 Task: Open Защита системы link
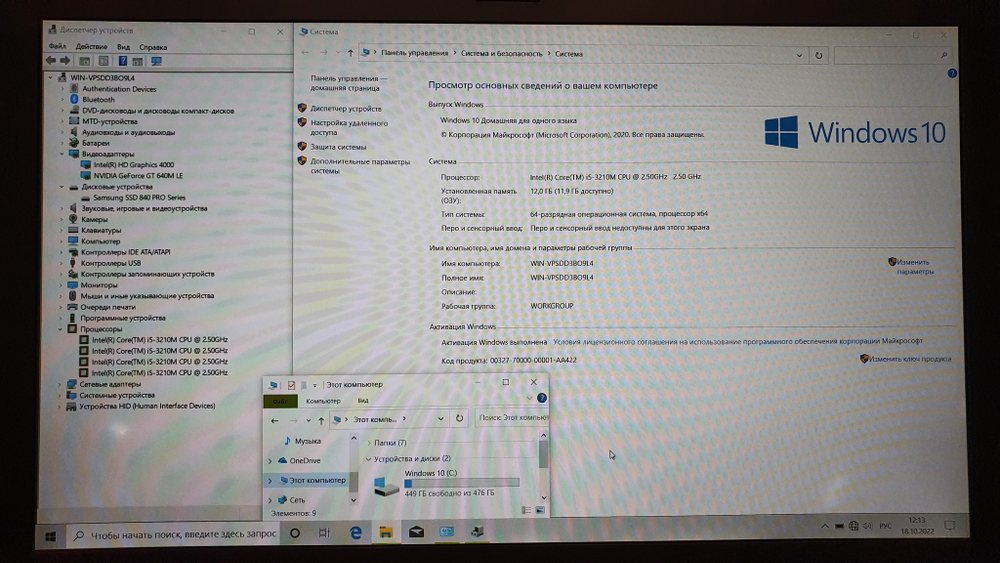click(338, 147)
